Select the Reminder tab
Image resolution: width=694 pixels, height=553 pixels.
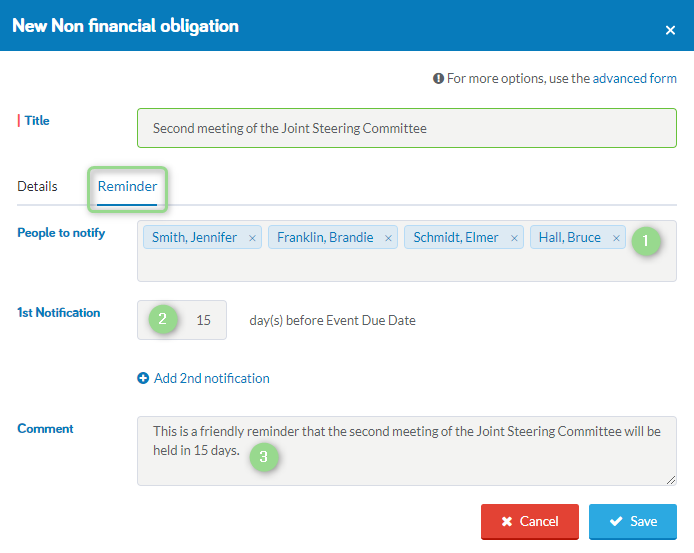pyautogui.click(x=127, y=186)
